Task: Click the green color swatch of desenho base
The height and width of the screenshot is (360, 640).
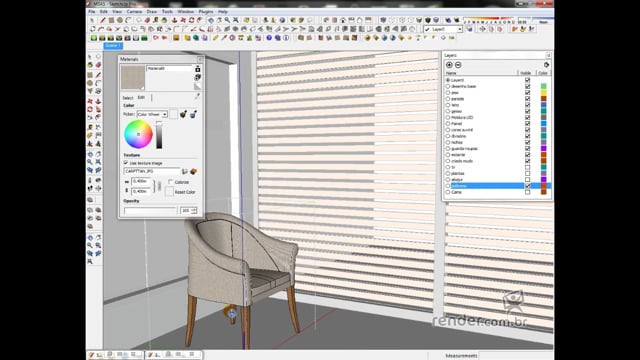Action: point(544,87)
